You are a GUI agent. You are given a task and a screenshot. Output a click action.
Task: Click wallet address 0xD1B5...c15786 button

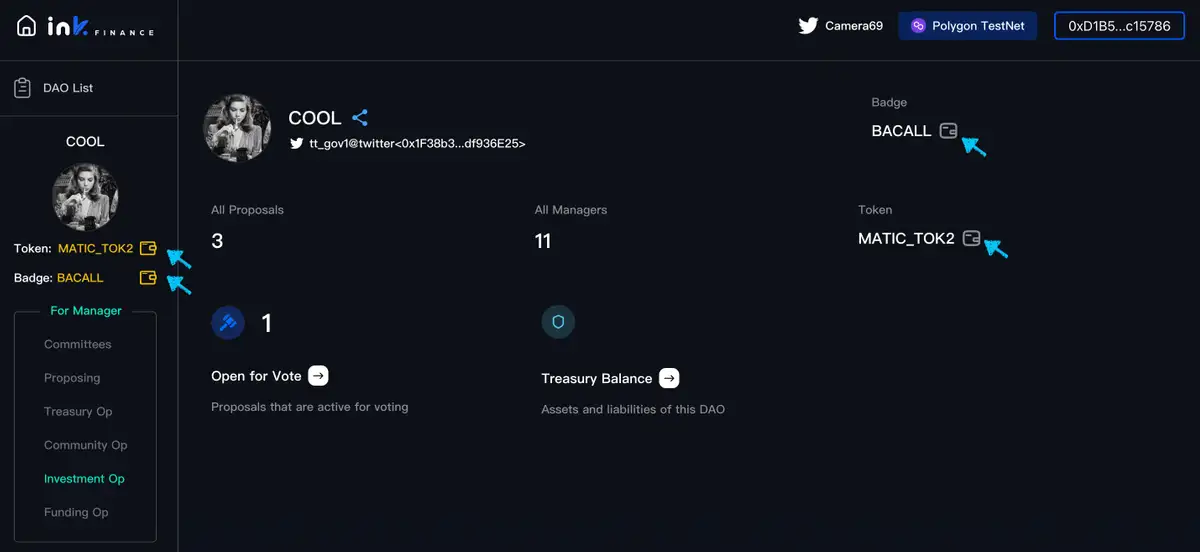click(x=1119, y=26)
